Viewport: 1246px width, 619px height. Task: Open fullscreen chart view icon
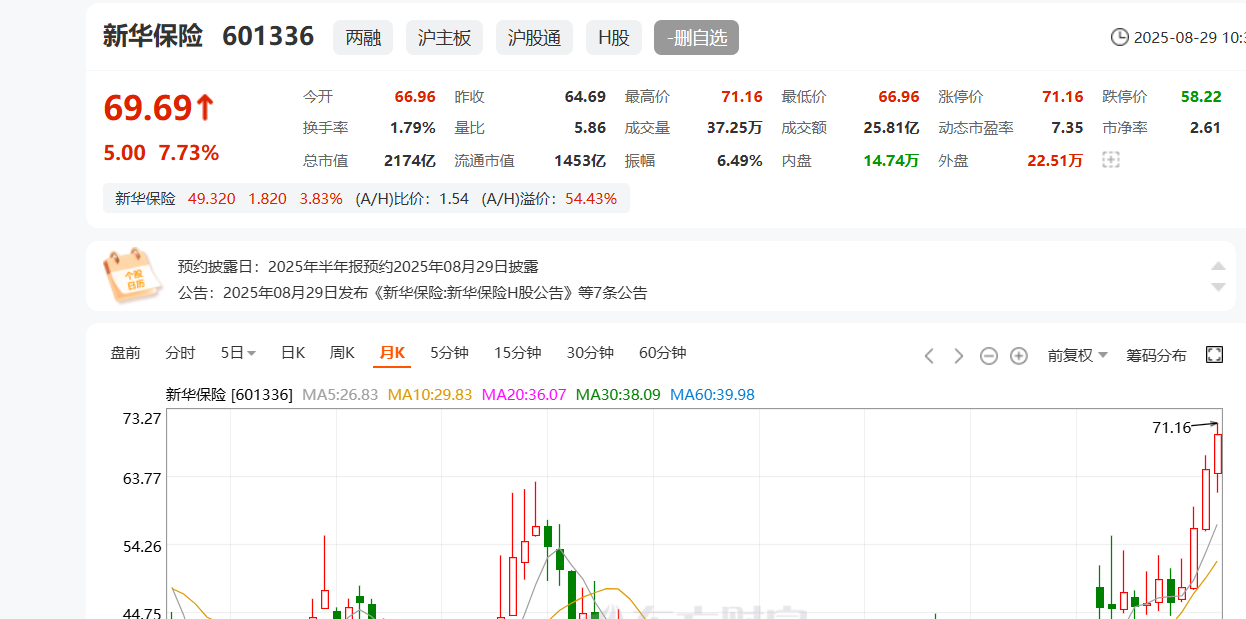point(1214,354)
